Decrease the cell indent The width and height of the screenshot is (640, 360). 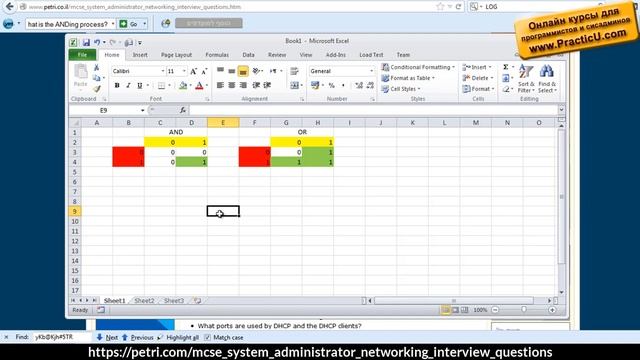tap(256, 85)
